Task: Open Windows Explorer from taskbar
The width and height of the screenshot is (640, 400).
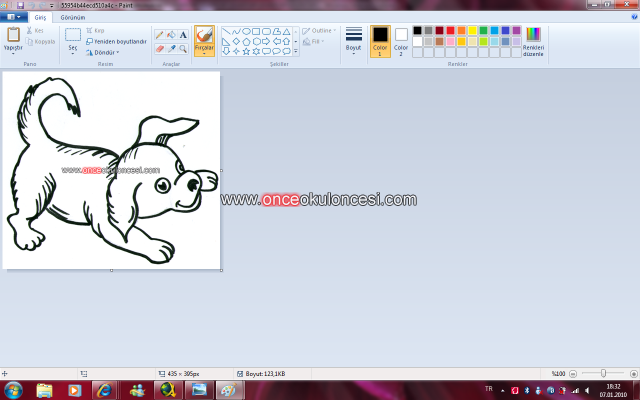Action: point(44,391)
